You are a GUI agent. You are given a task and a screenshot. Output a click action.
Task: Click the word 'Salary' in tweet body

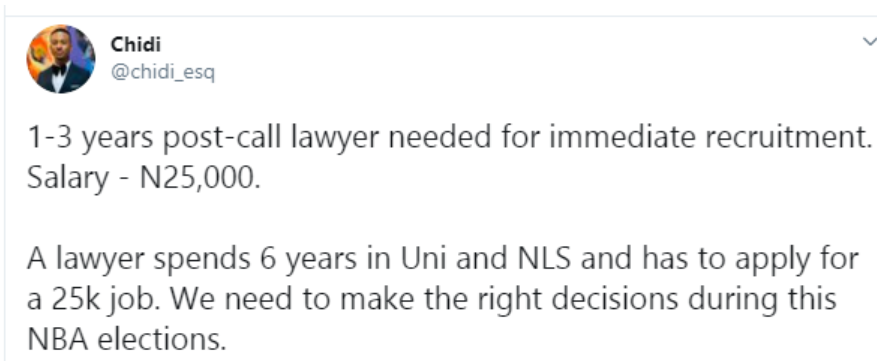(68, 179)
